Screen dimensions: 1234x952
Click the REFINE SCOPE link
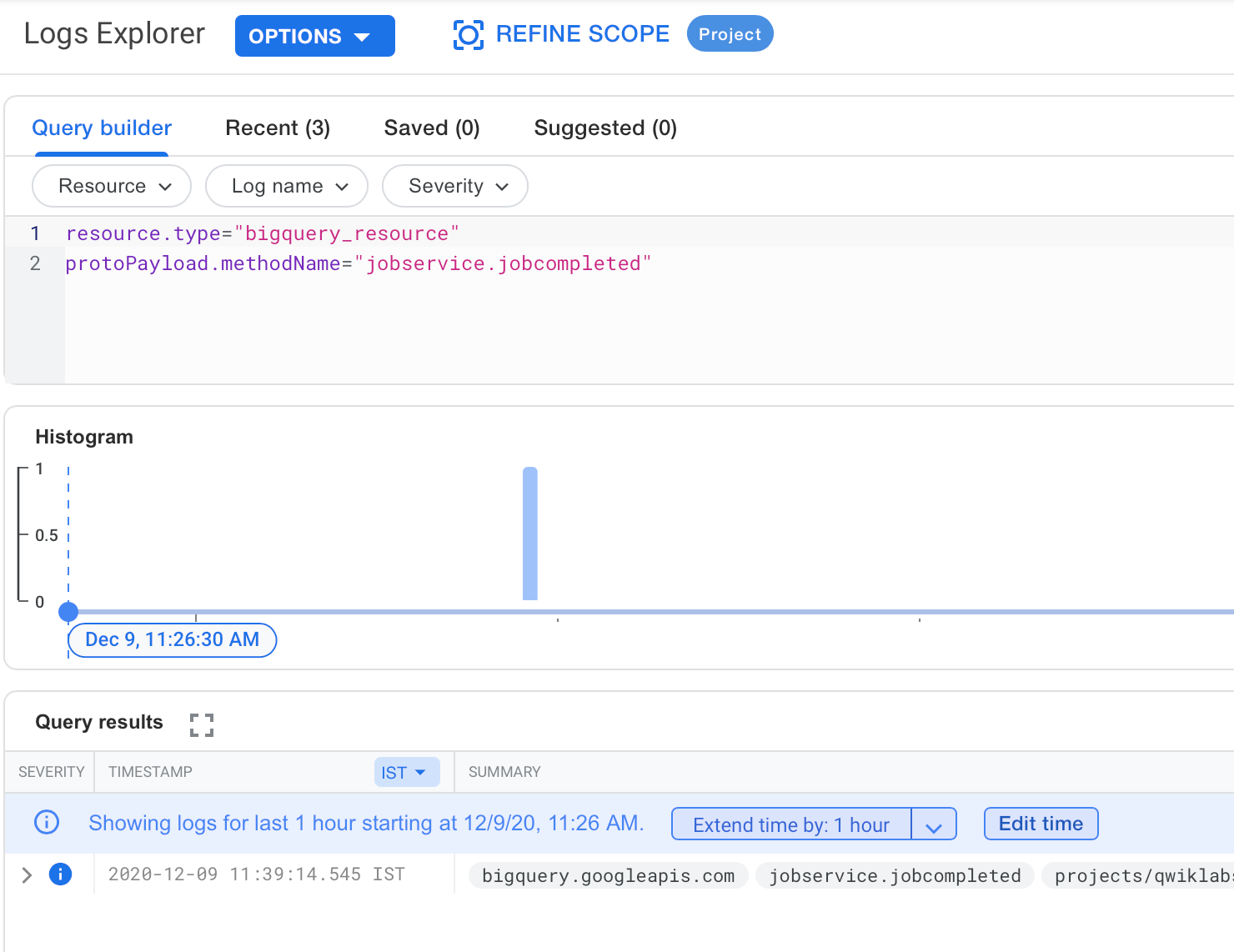[x=582, y=34]
